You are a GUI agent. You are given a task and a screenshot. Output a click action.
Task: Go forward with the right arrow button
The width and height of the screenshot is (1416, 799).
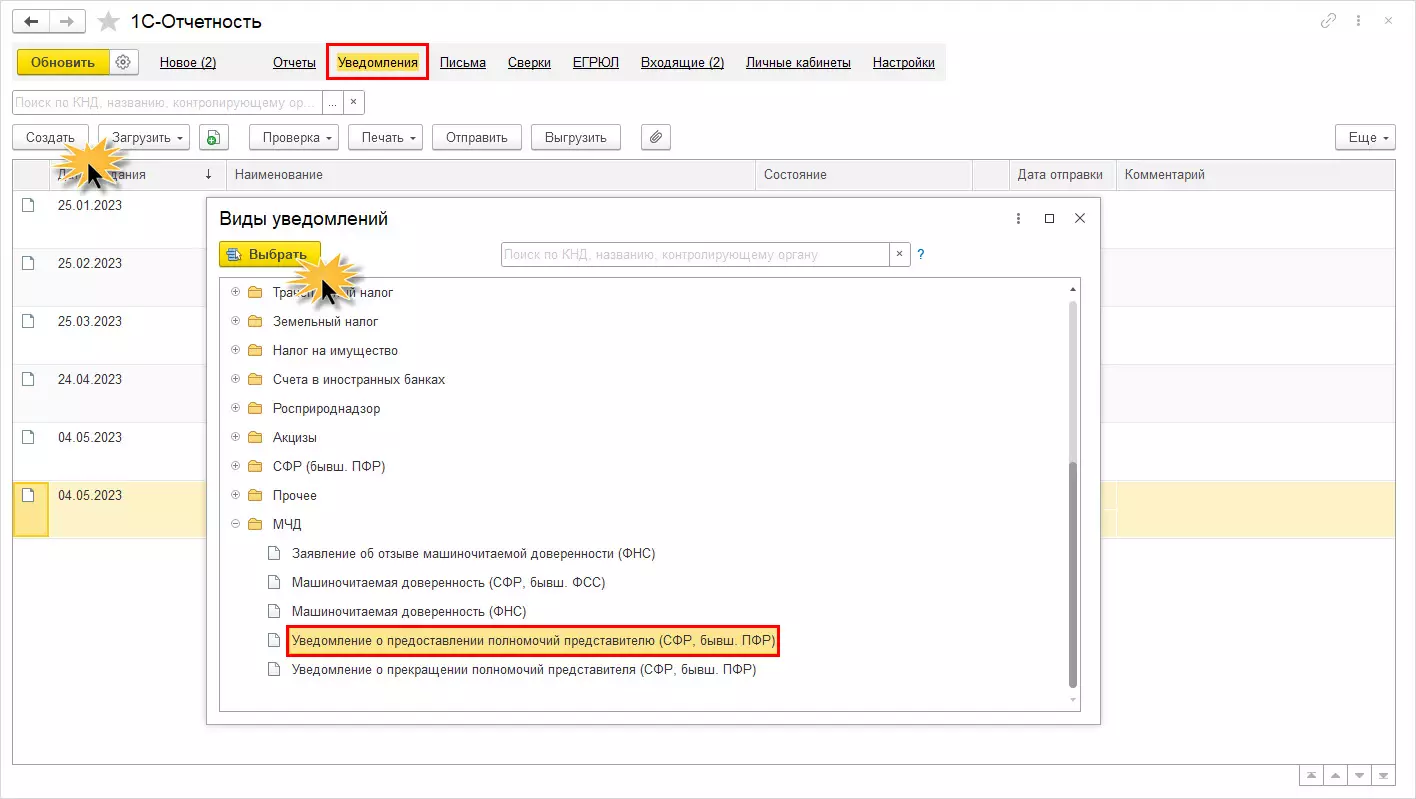point(66,21)
